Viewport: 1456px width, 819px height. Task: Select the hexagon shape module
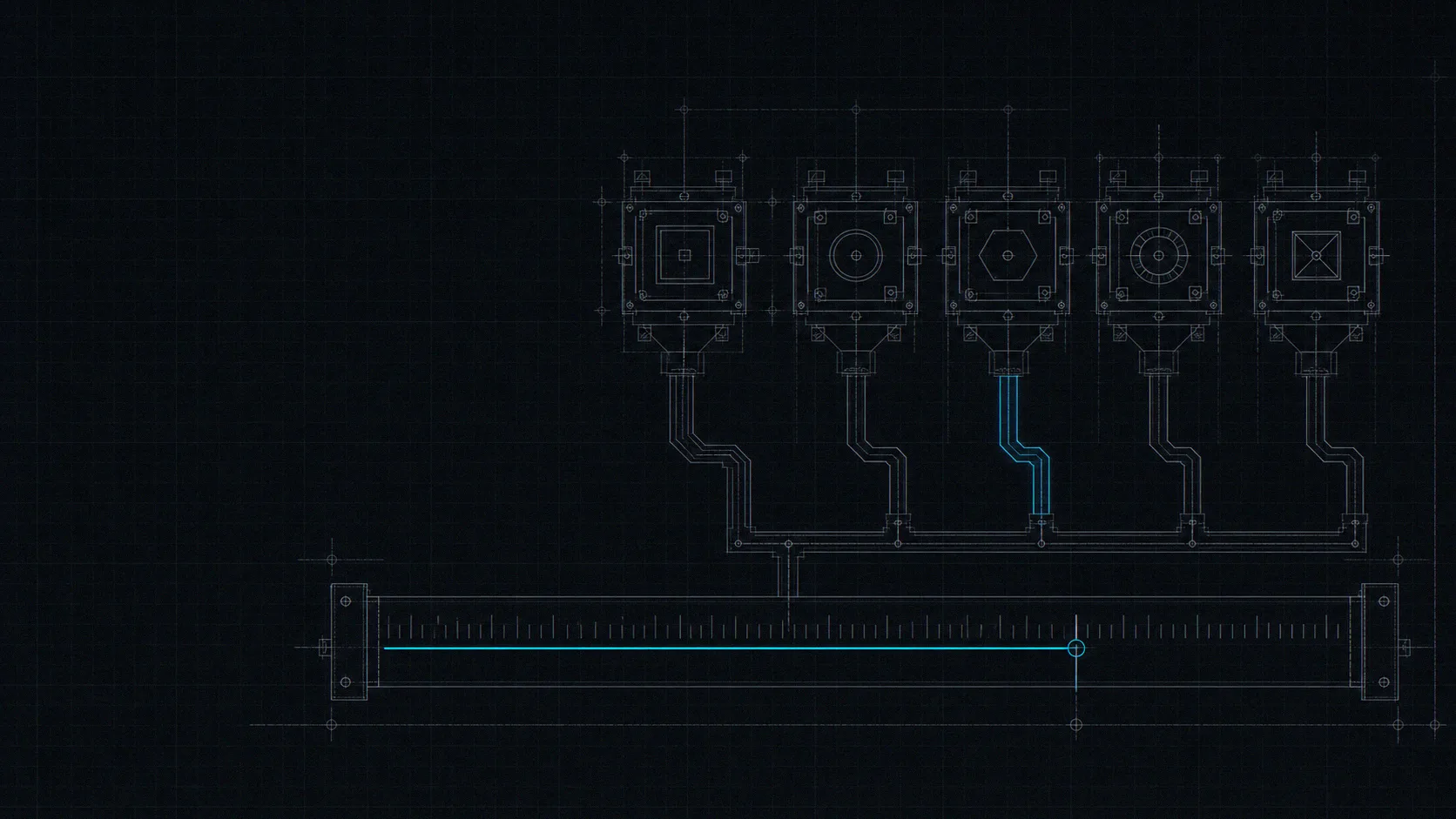1008,256
